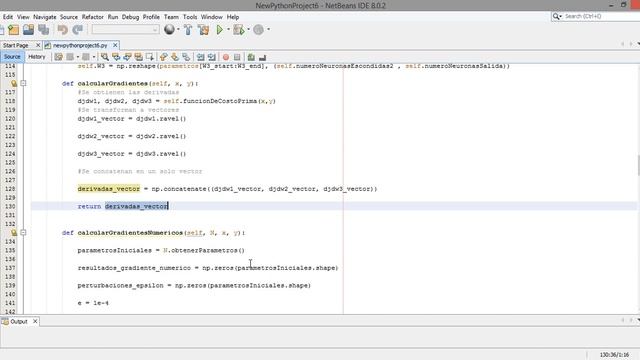The width and height of the screenshot is (640, 360).
Task: Click the New Project toolbar icon
Action: point(13,29)
